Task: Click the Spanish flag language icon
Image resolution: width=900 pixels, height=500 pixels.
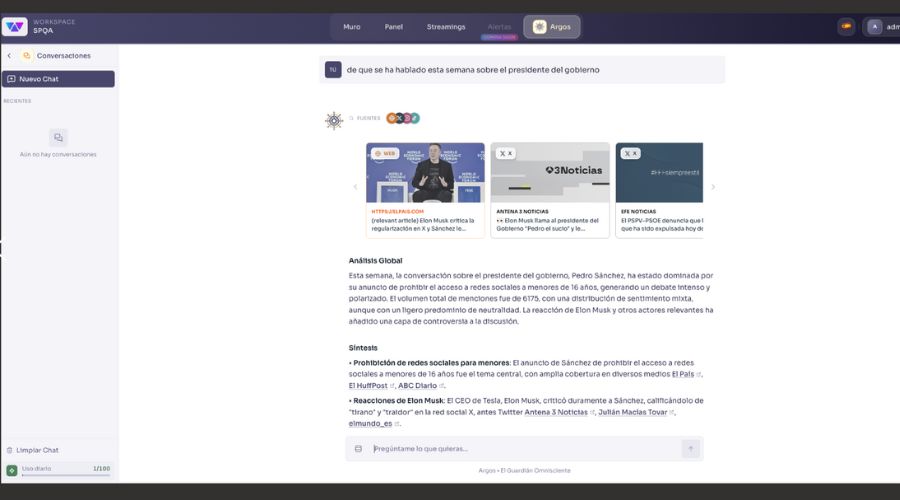Action: point(846,27)
